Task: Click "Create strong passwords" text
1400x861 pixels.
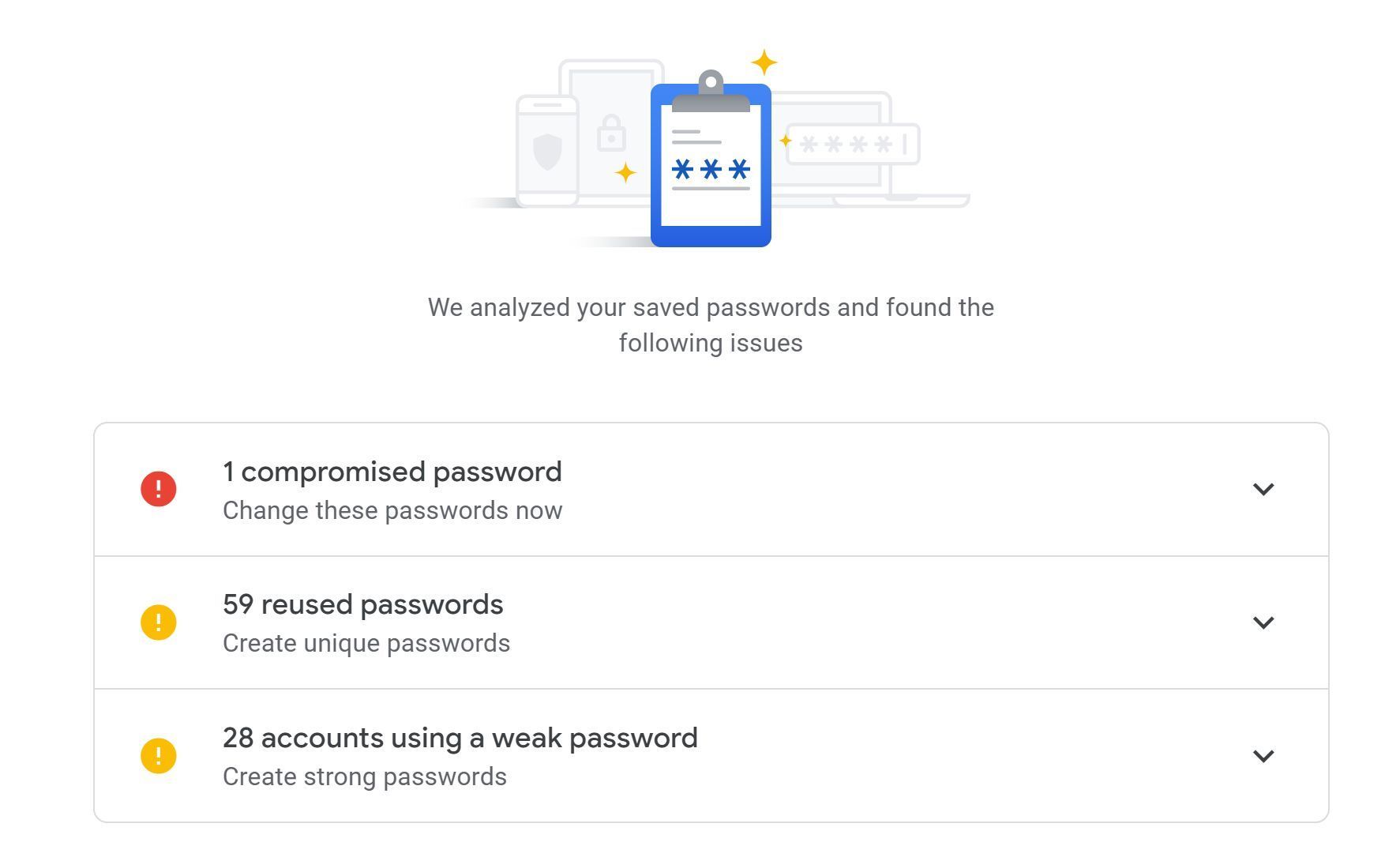Action: (365, 777)
